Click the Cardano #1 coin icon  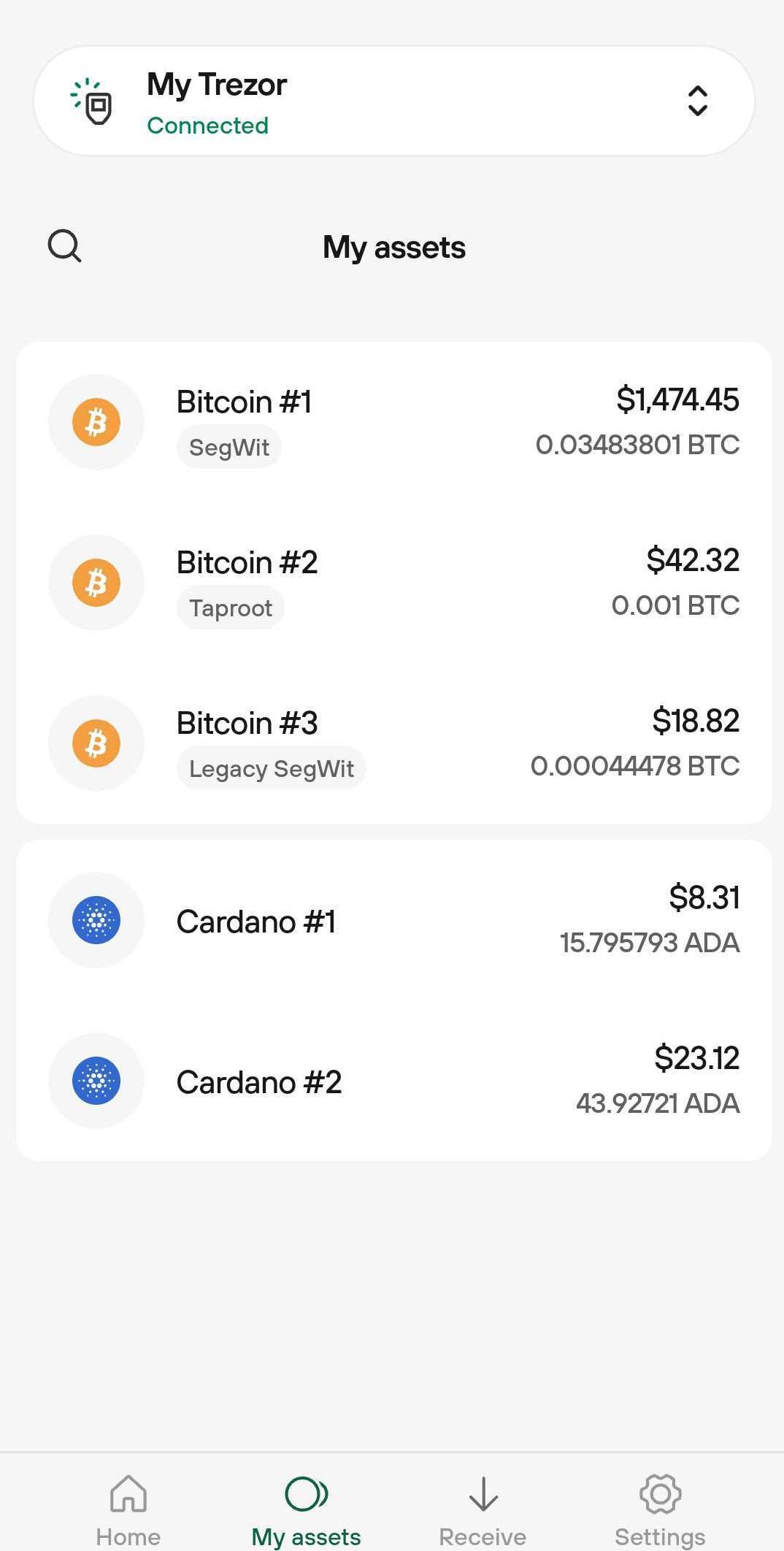point(96,920)
